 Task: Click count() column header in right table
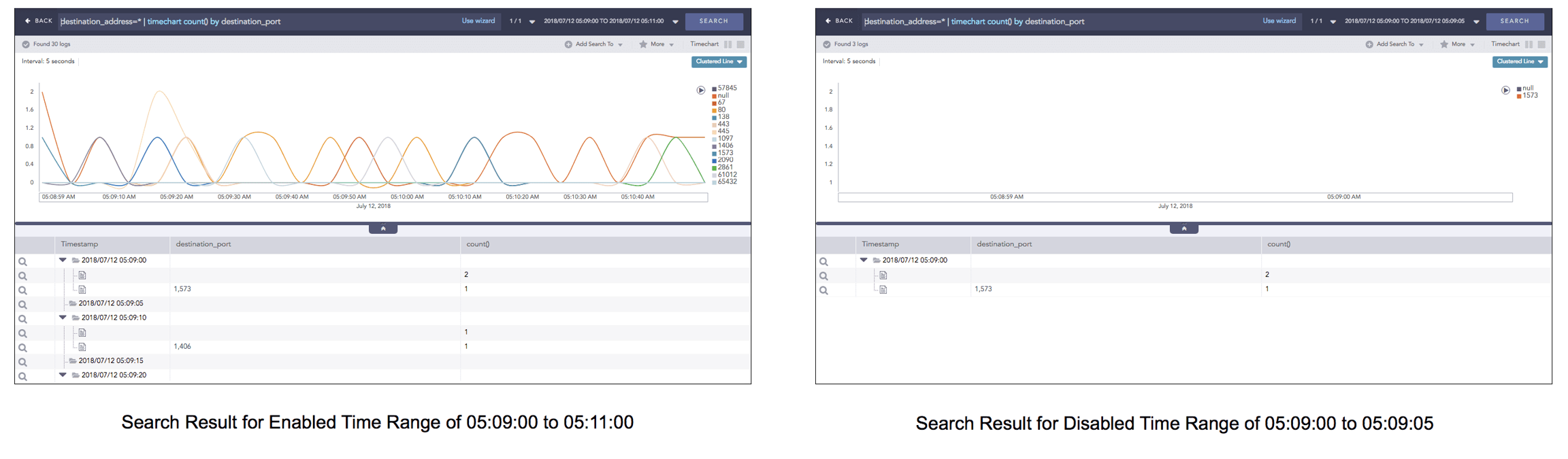[x=1279, y=244]
